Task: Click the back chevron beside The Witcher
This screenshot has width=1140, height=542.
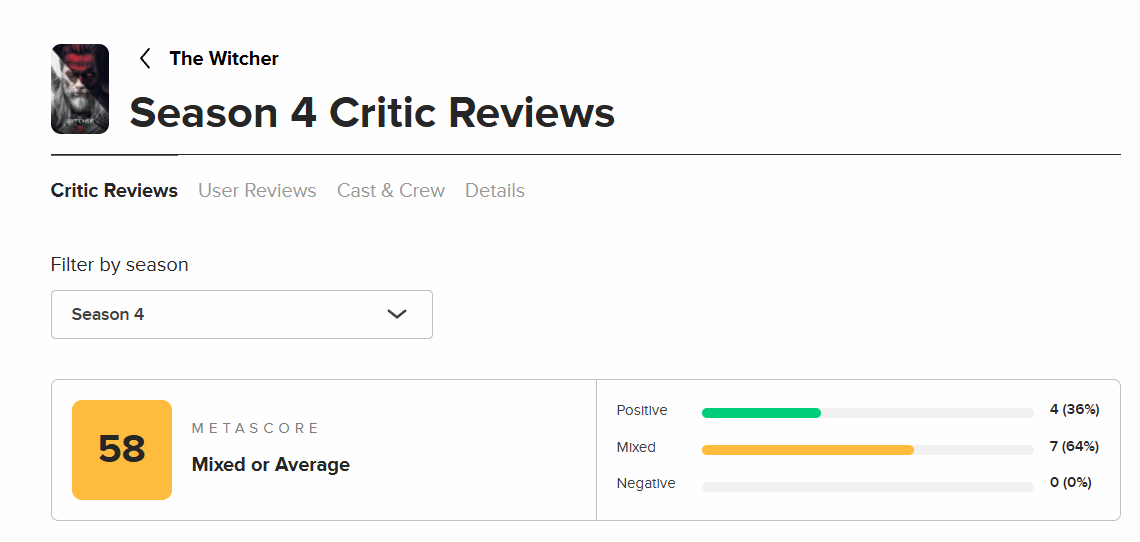Action: point(145,58)
